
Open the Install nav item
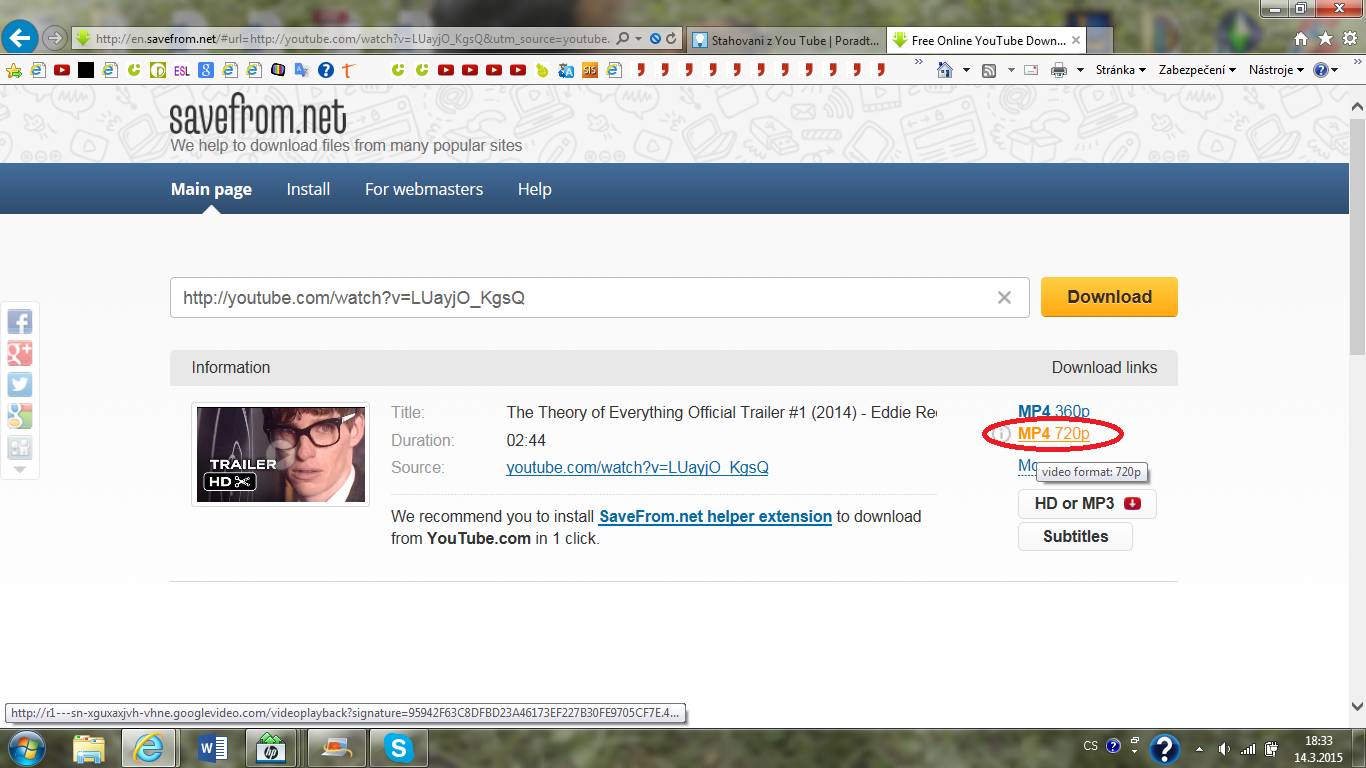308,189
